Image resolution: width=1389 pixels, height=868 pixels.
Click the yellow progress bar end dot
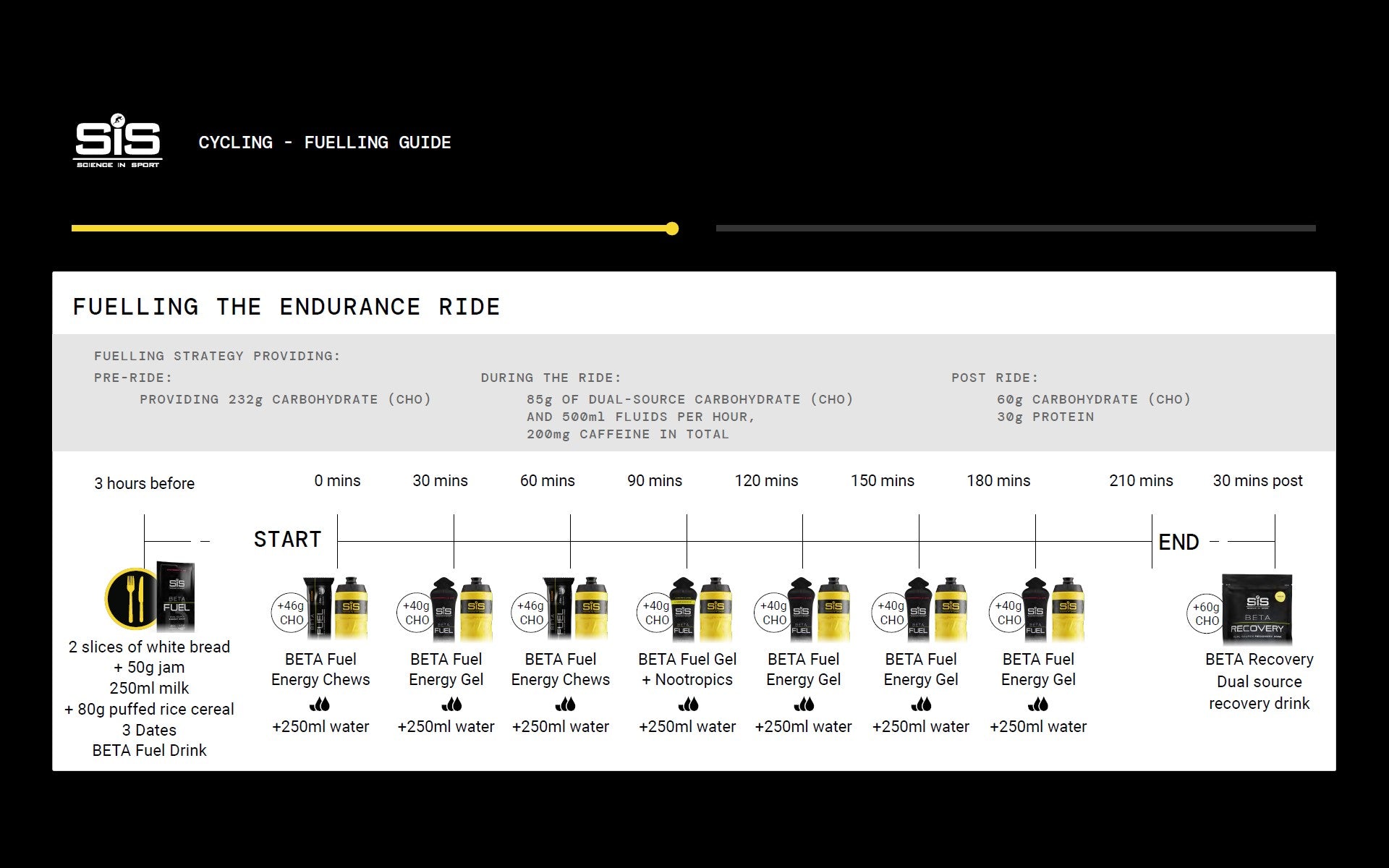click(672, 229)
